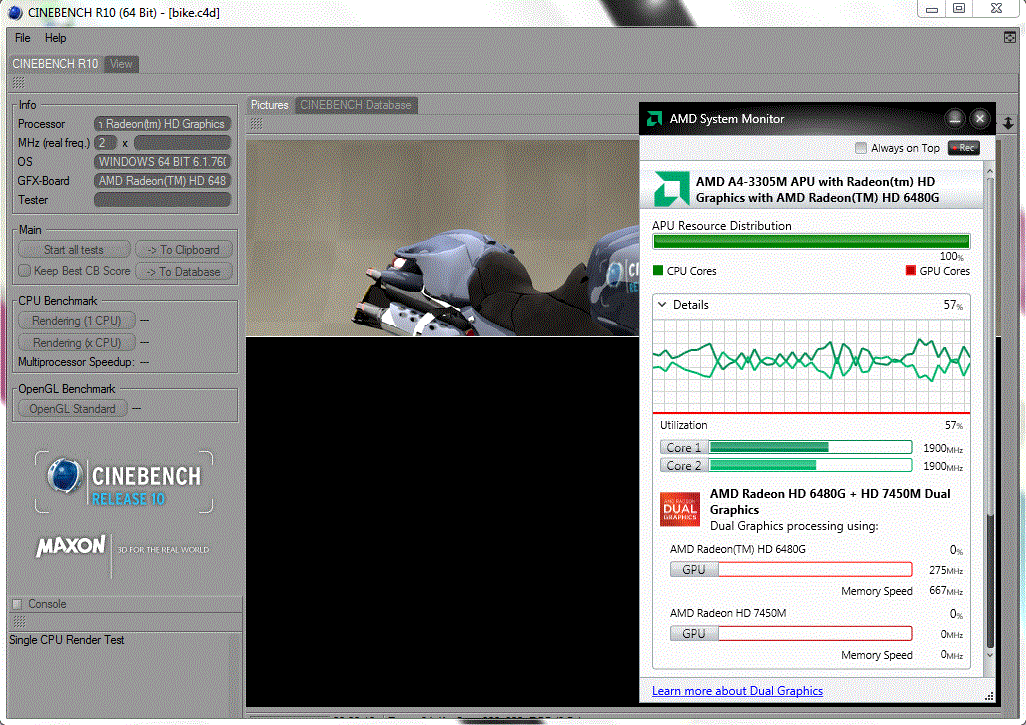Viewport: 1026px width, 725px height.
Task: Click the To Clipboard button
Action: (184, 250)
